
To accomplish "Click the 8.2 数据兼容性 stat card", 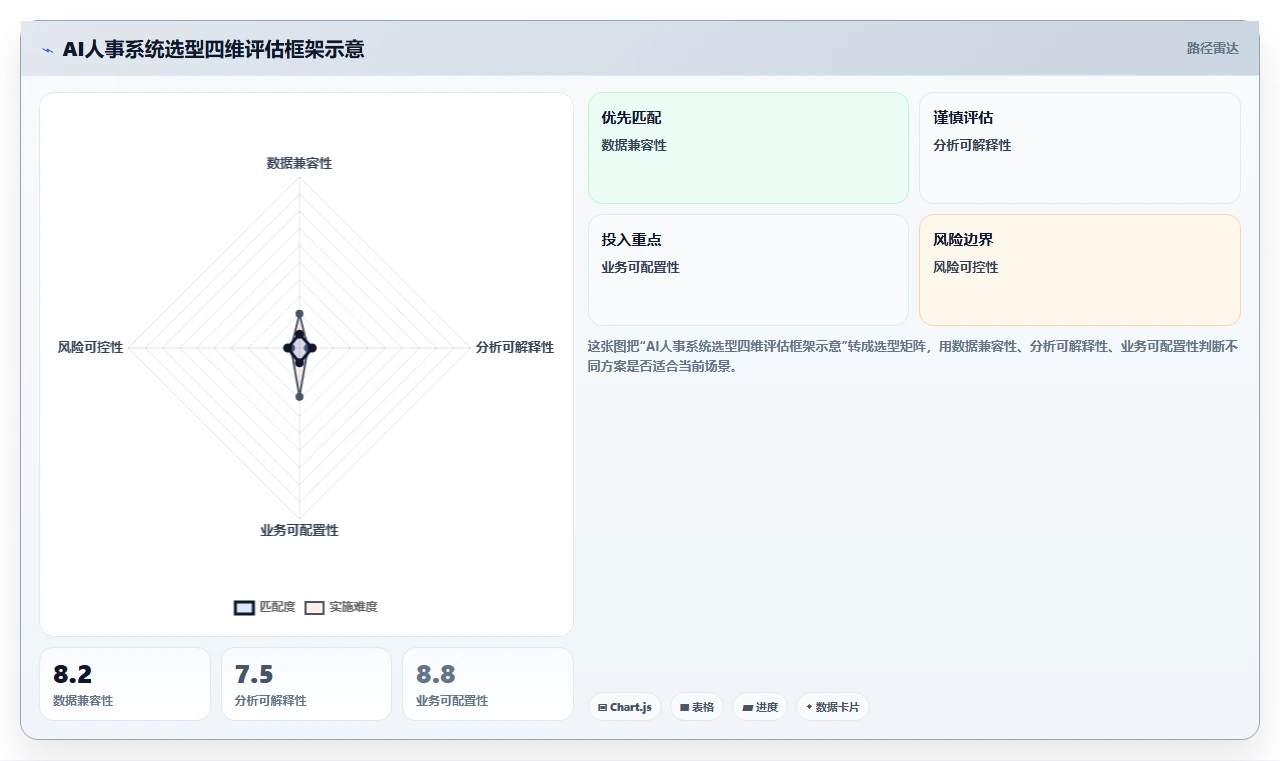I will point(125,684).
